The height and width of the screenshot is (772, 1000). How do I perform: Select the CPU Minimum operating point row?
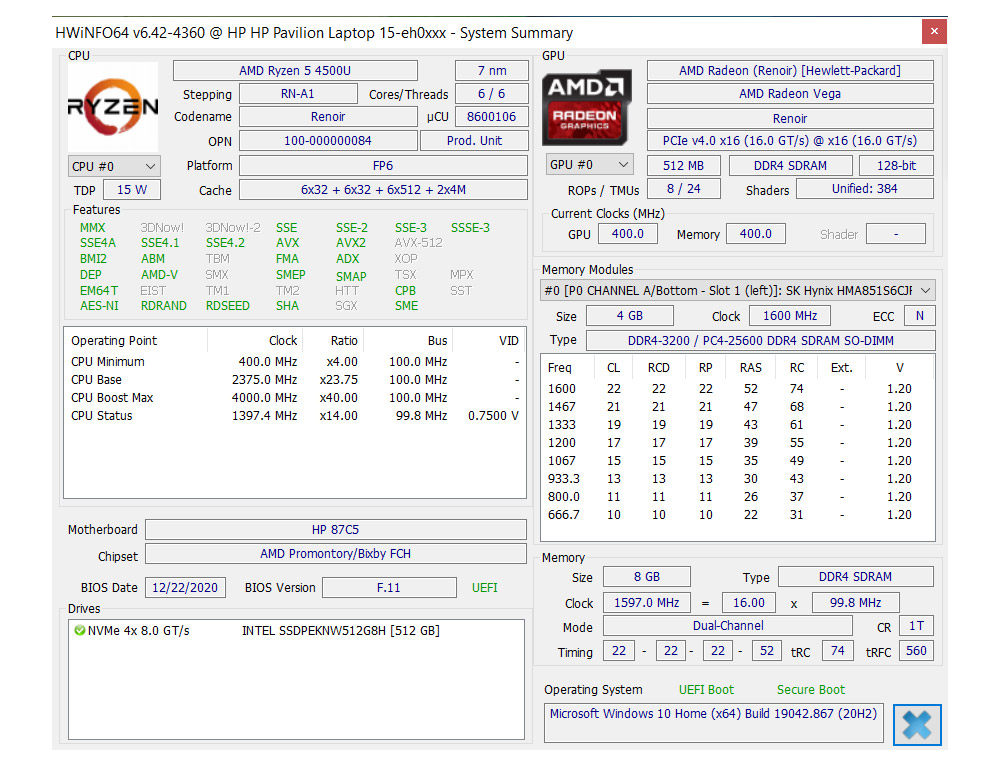click(x=295, y=362)
